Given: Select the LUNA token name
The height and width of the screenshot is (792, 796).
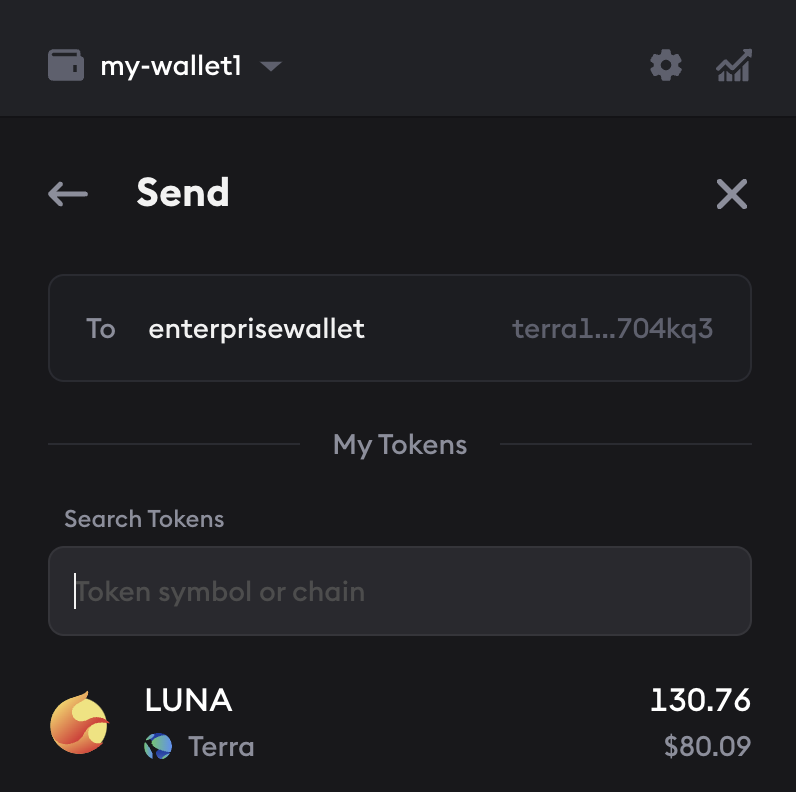Looking at the screenshot, I should pos(189,701).
